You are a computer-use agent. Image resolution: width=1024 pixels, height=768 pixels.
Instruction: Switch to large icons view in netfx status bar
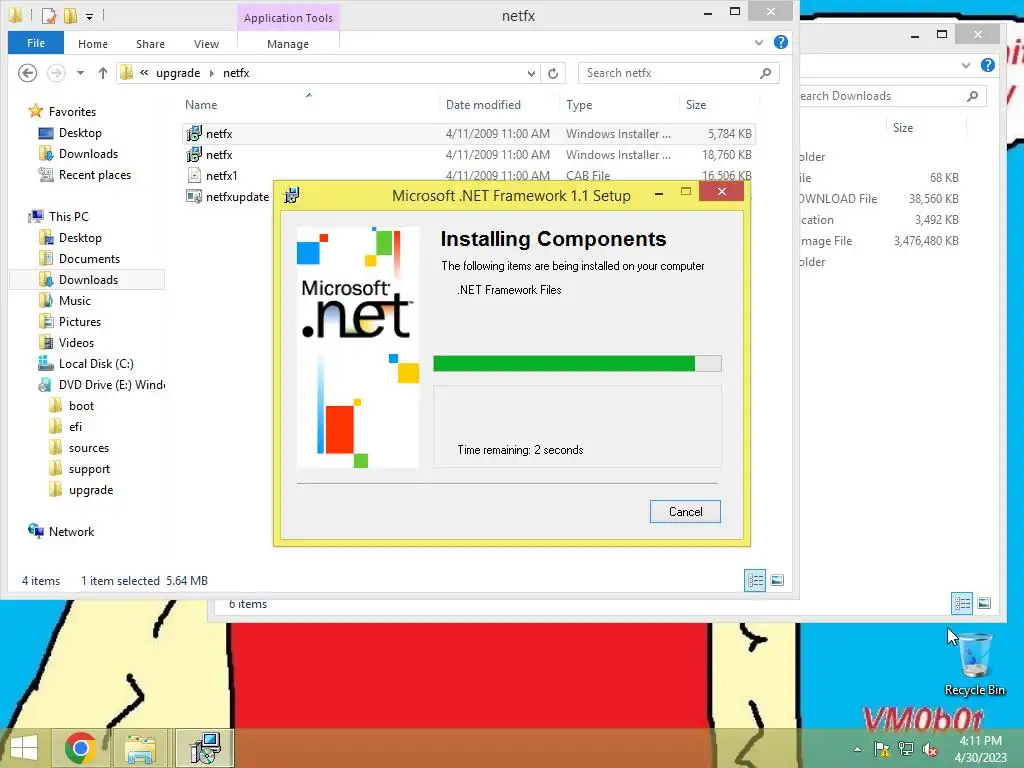pos(777,580)
